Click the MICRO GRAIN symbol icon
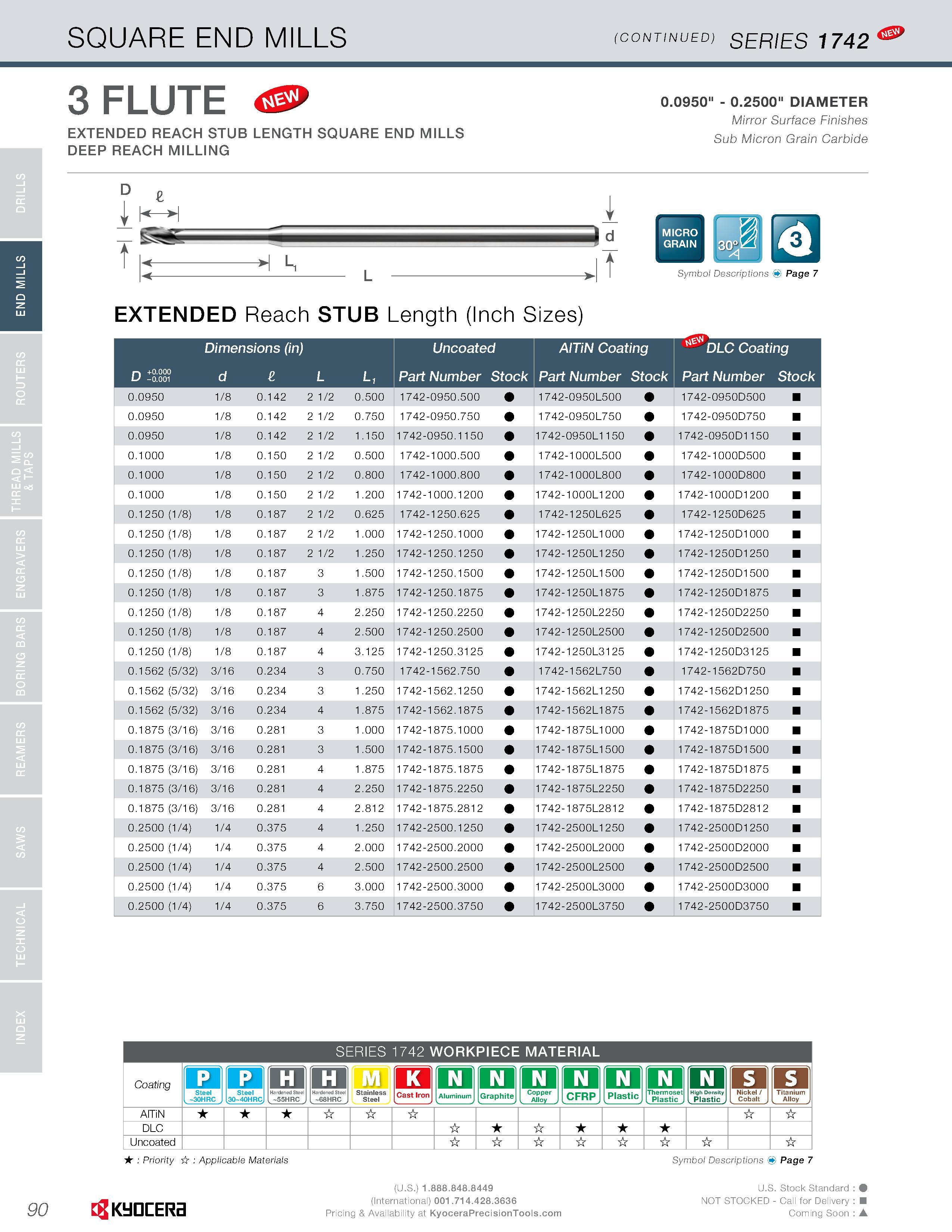The width and height of the screenshot is (952, 1232). [x=679, y=239]
